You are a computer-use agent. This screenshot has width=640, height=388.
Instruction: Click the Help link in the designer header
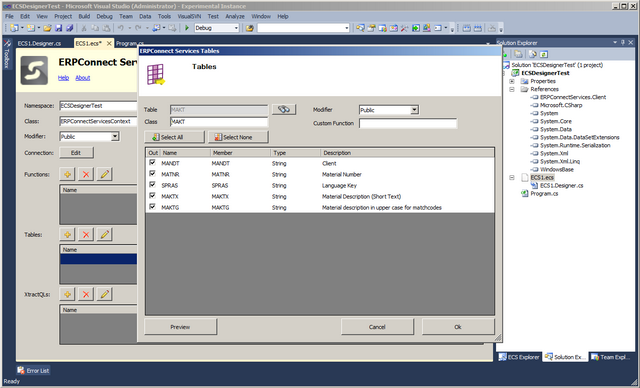(x=63, y=78)
